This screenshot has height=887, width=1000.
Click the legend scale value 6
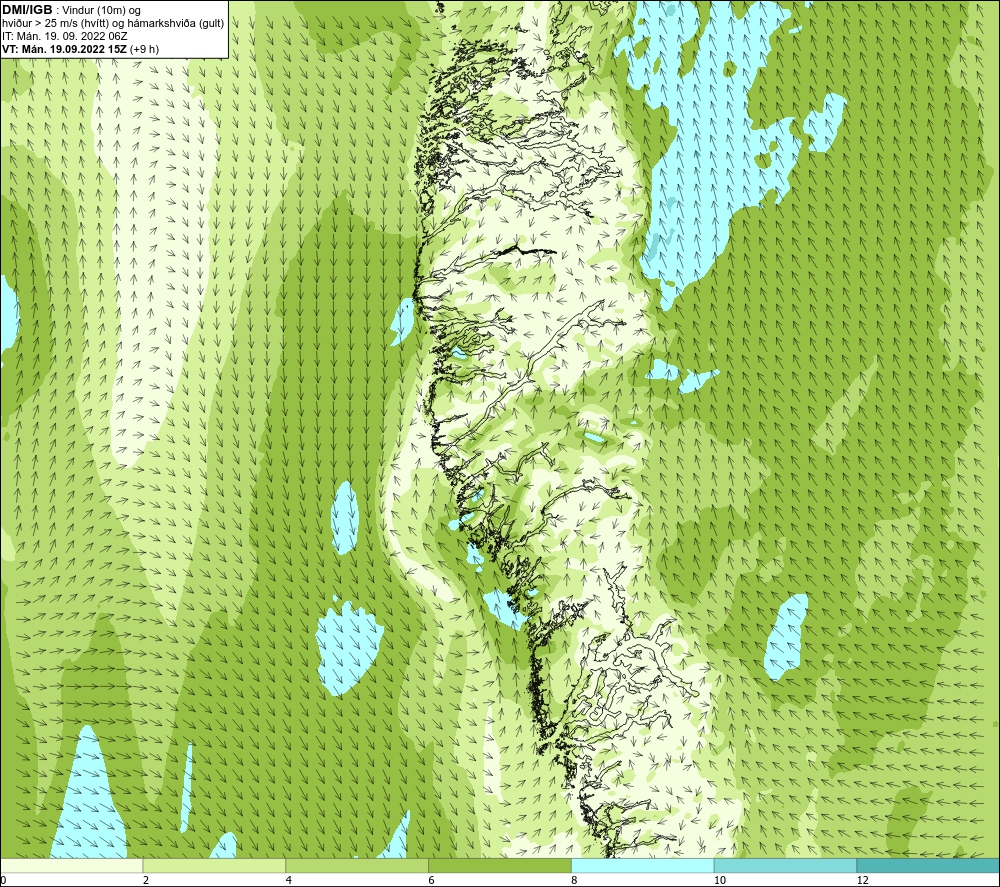click(432, 880)
